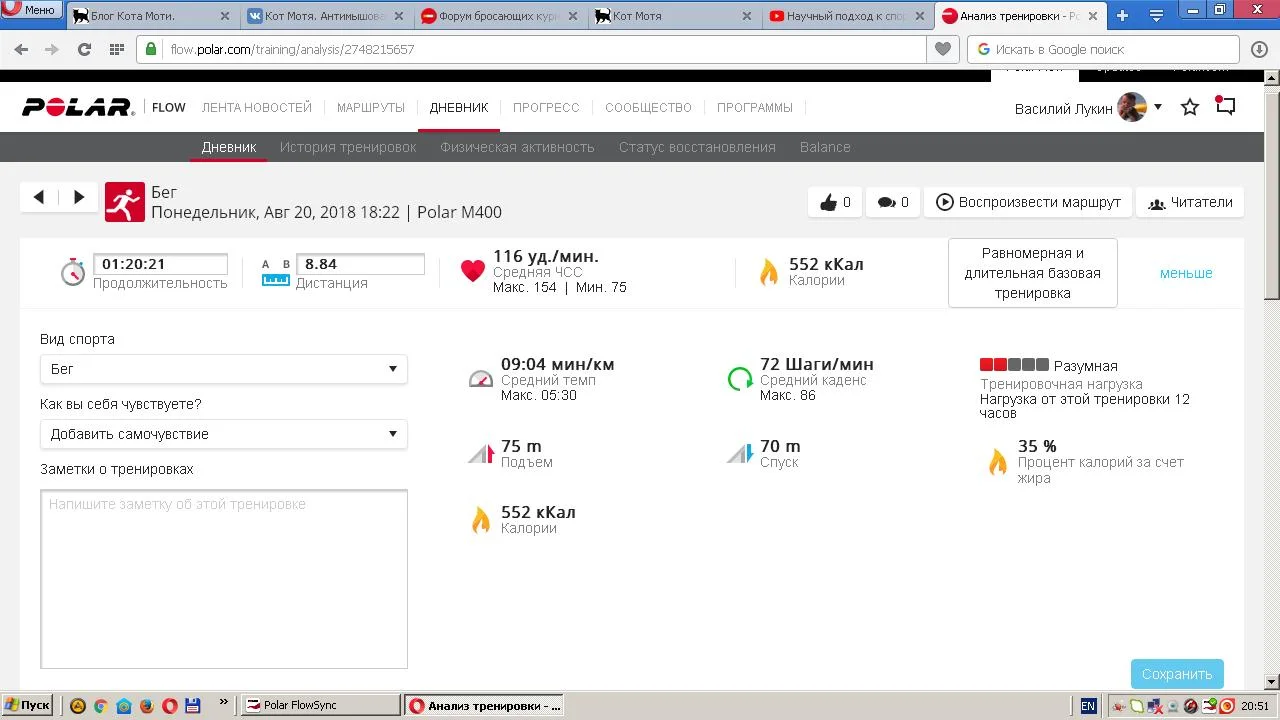Click the taskbar clock showing 20:51
The image size is (1280, 720).
click(1255, 706)
